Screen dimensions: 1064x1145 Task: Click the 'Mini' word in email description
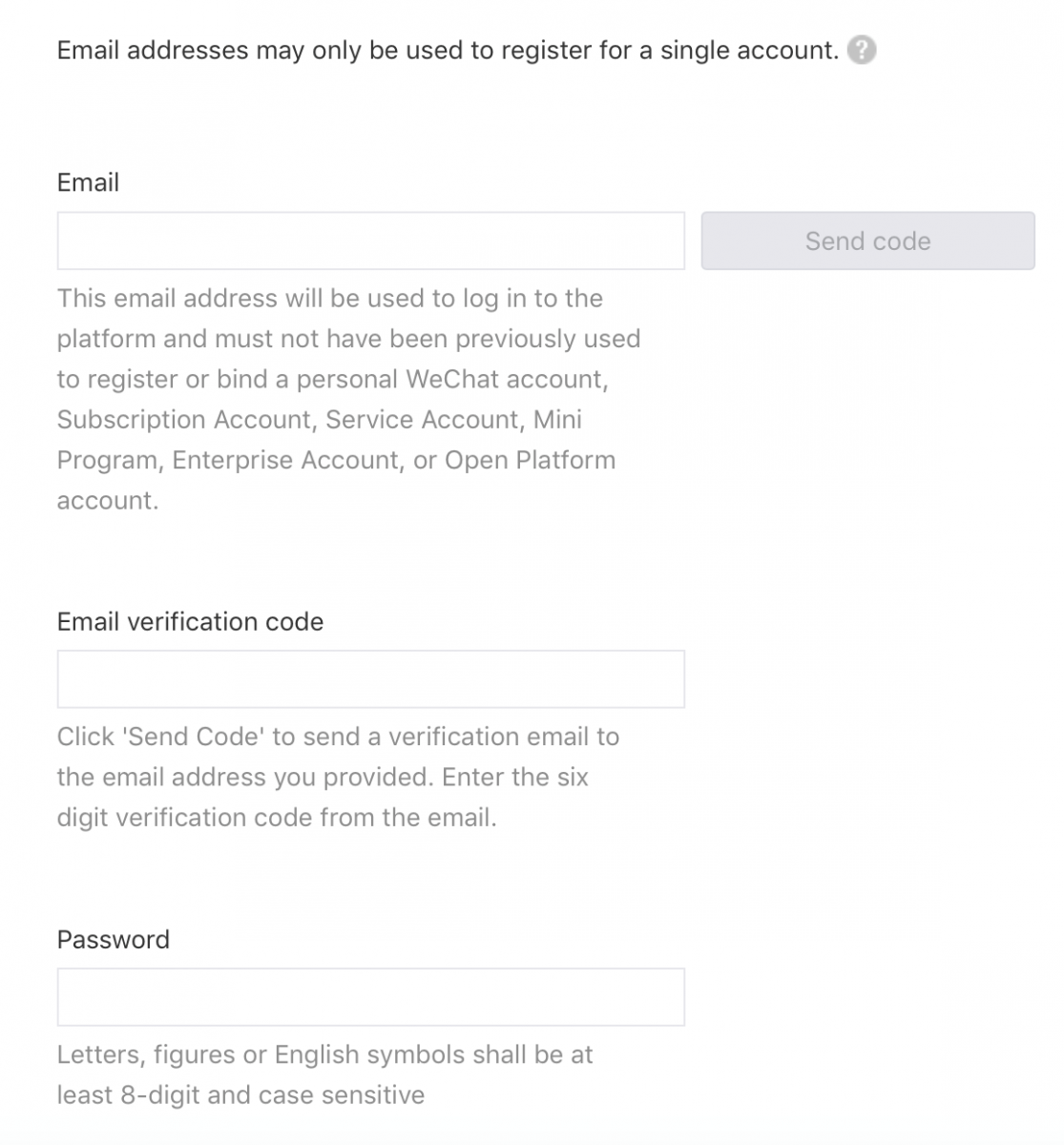coord(557,420)
